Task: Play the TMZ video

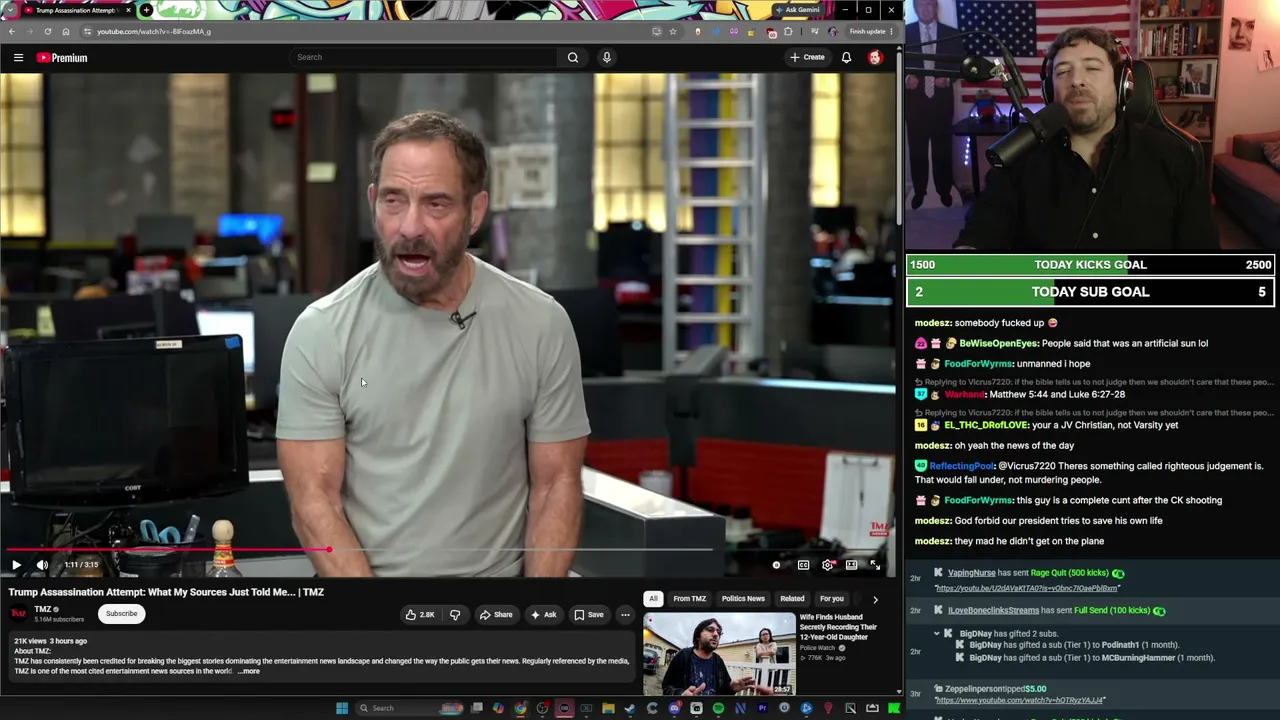Action: pyautogui.click(x=16, y=565)
